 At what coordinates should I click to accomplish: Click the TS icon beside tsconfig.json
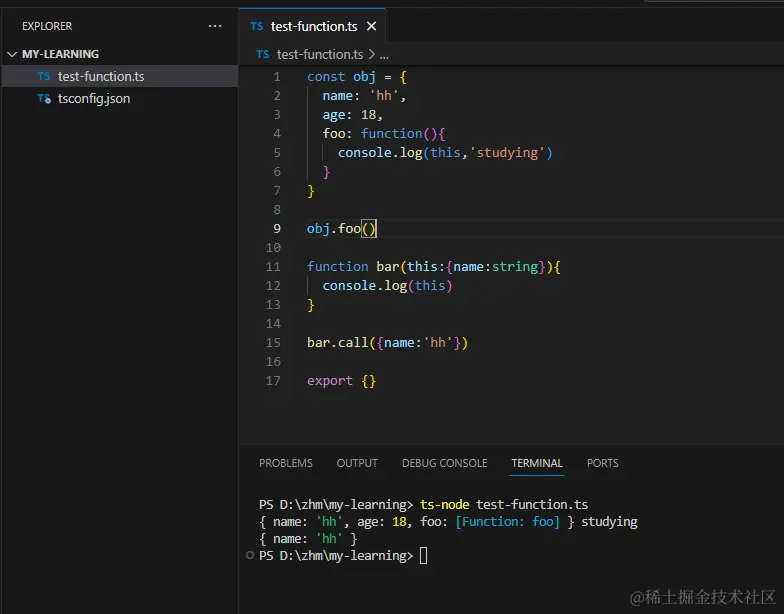coord(44,99)
